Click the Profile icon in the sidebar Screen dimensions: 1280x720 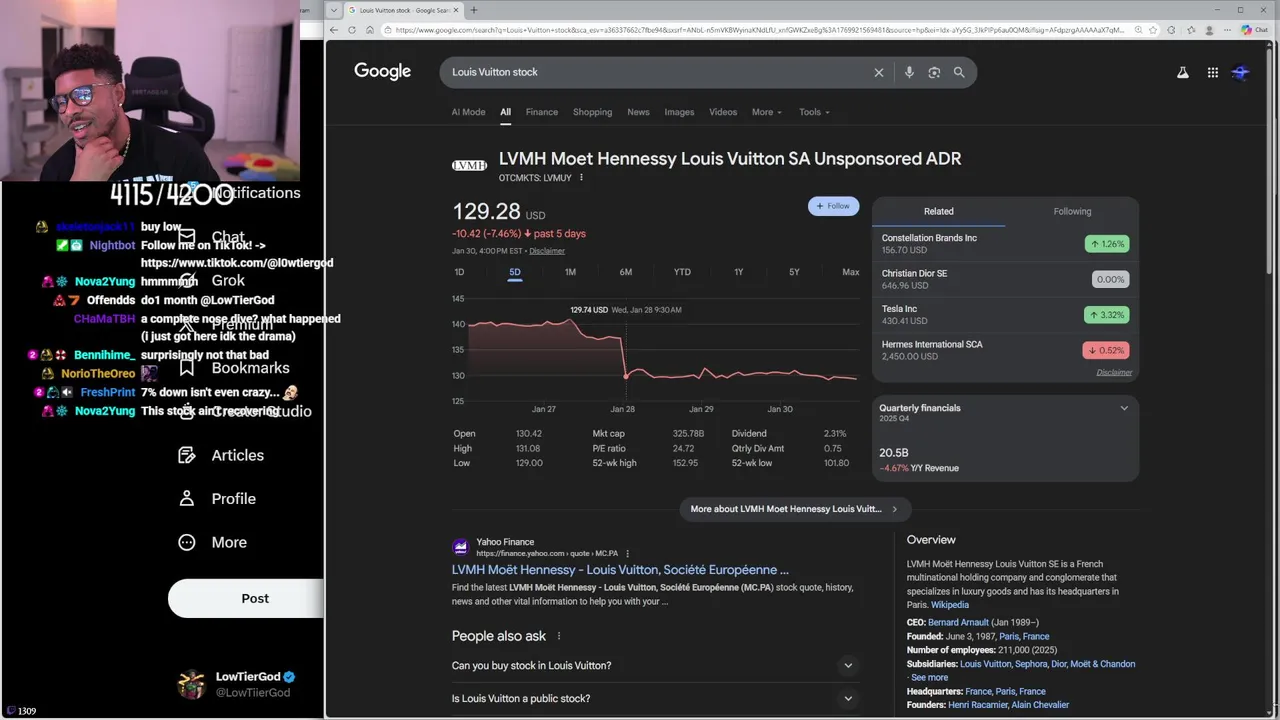187,498
